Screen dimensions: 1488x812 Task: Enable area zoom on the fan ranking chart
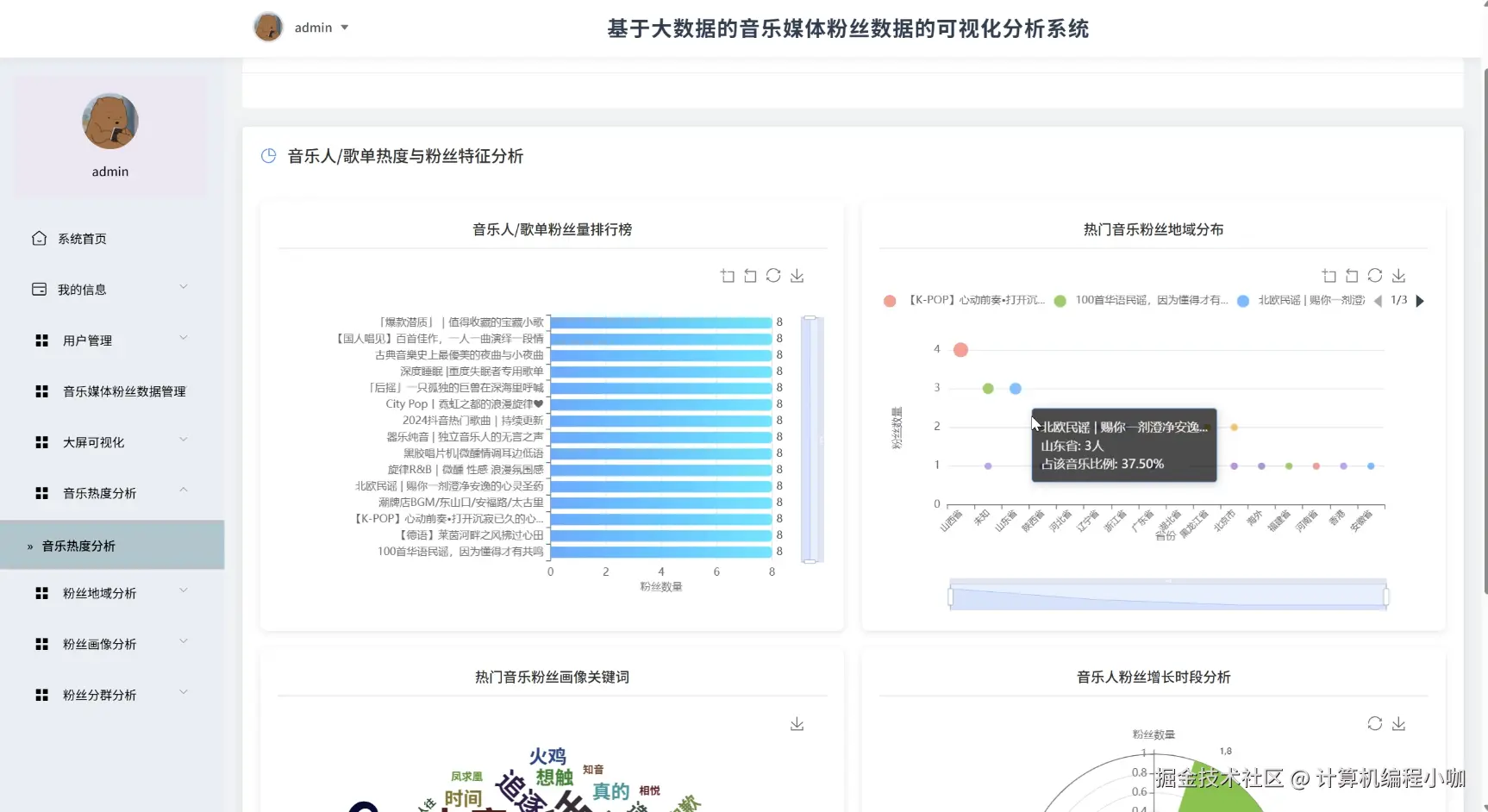click(727, 275)
